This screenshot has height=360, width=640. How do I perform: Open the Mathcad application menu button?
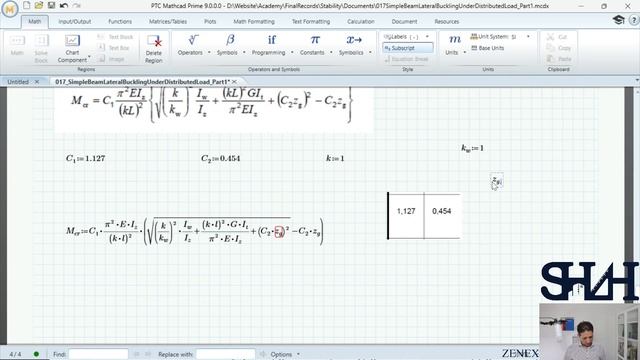point(10,9)
